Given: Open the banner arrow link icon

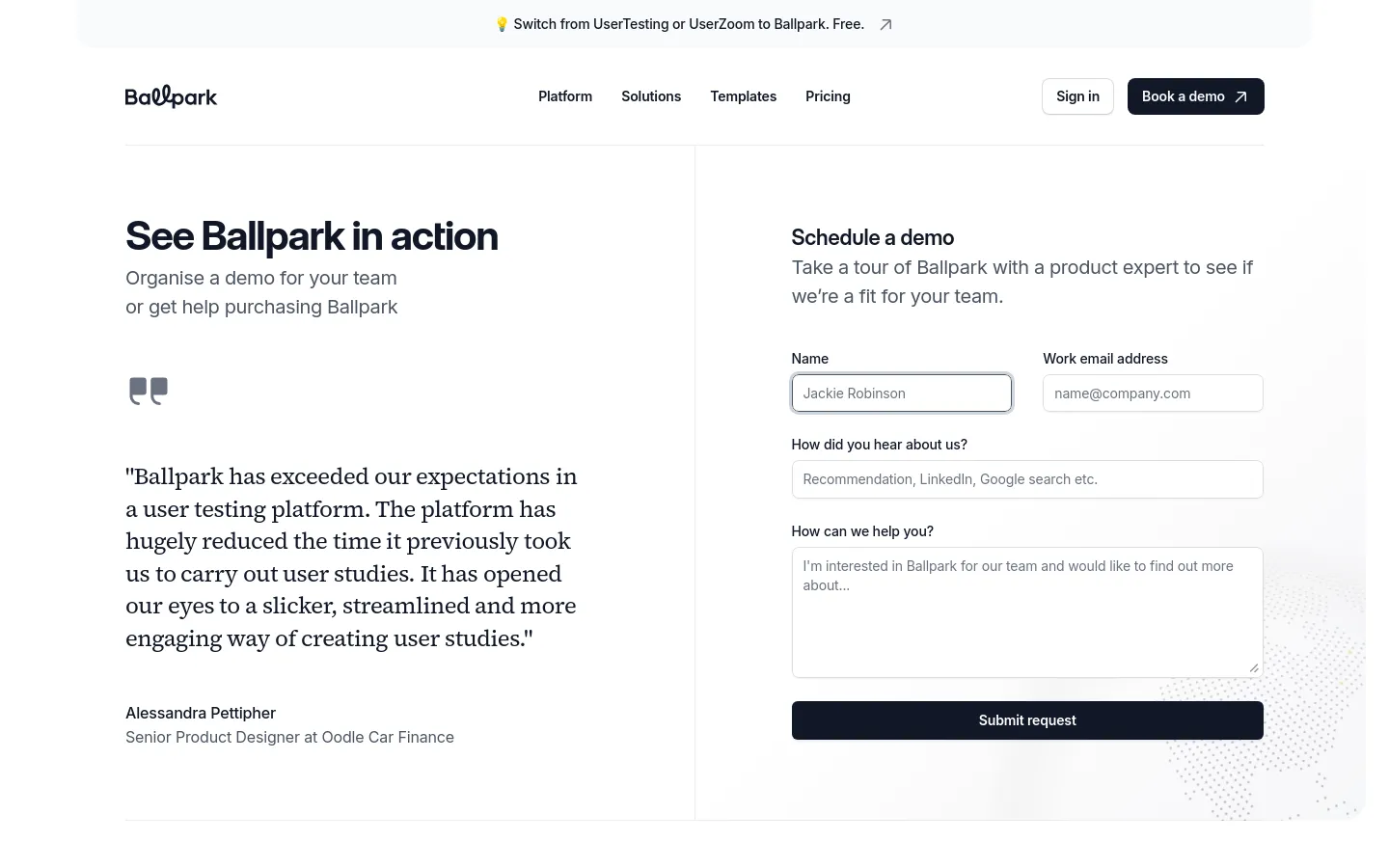Looking at the screenshot, I should (x=885, y=25).
